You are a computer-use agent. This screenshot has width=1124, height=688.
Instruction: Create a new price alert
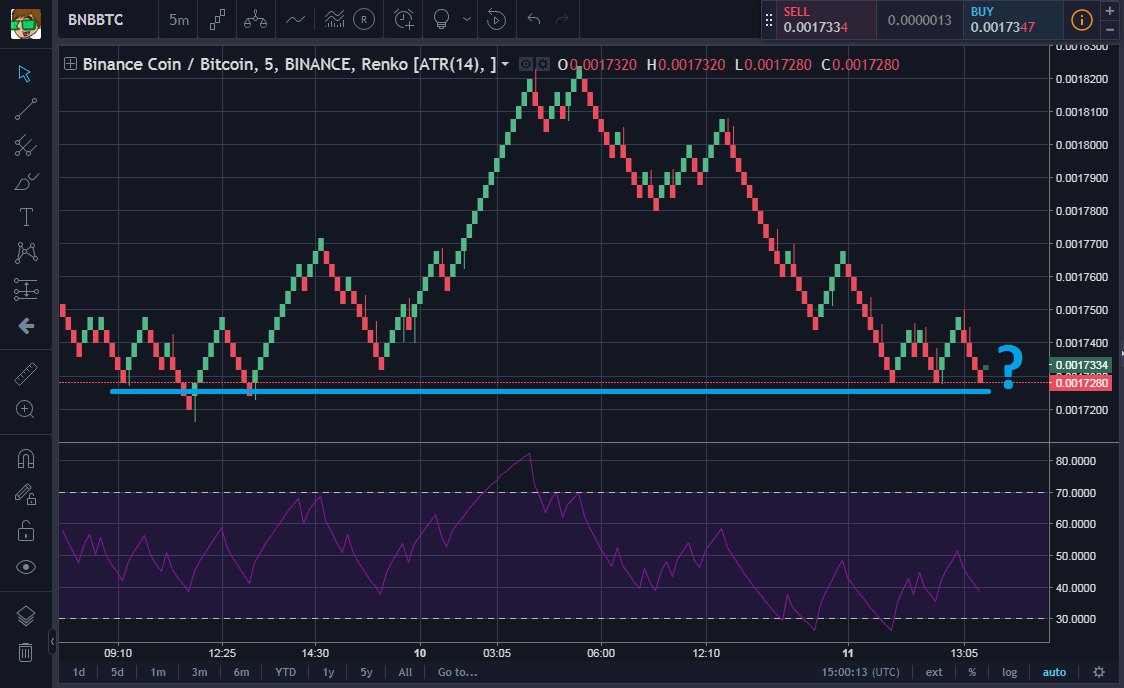[x=404, y=20]
